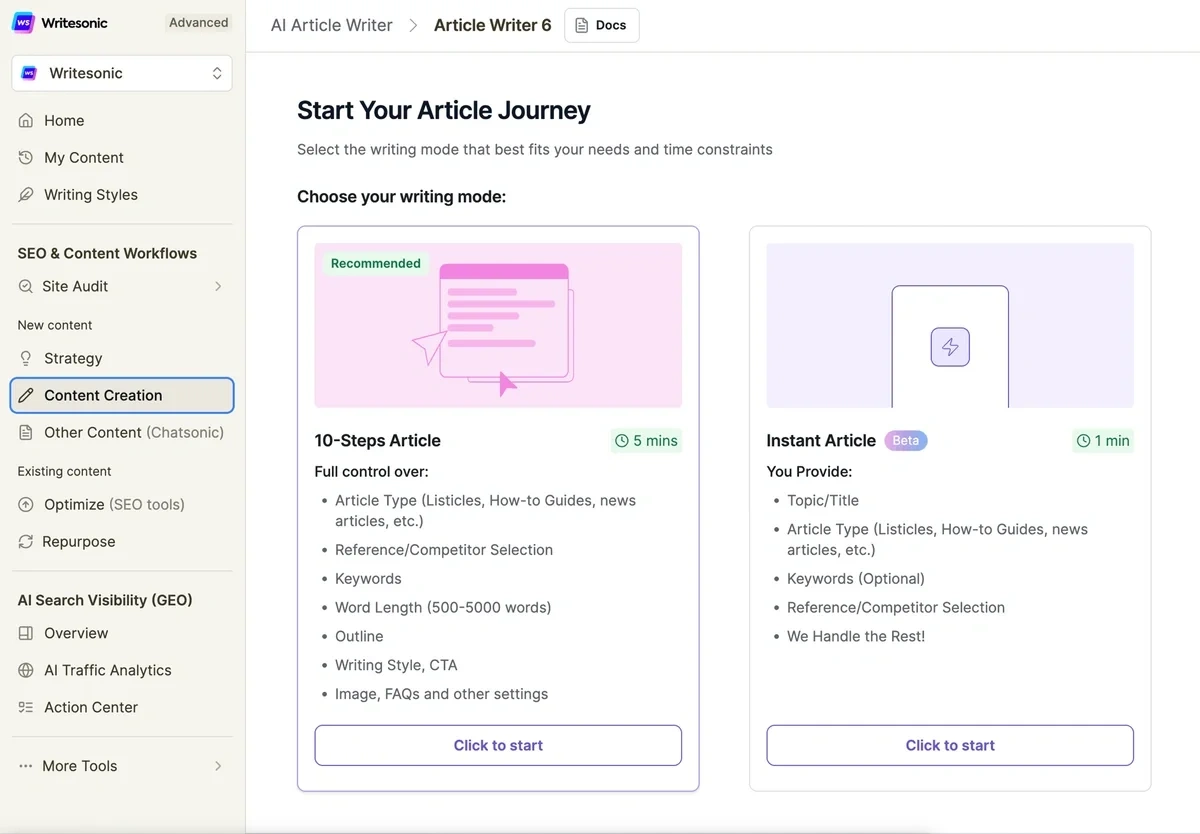Click the AI Traffic Analytics globe icon

point(26,670)
